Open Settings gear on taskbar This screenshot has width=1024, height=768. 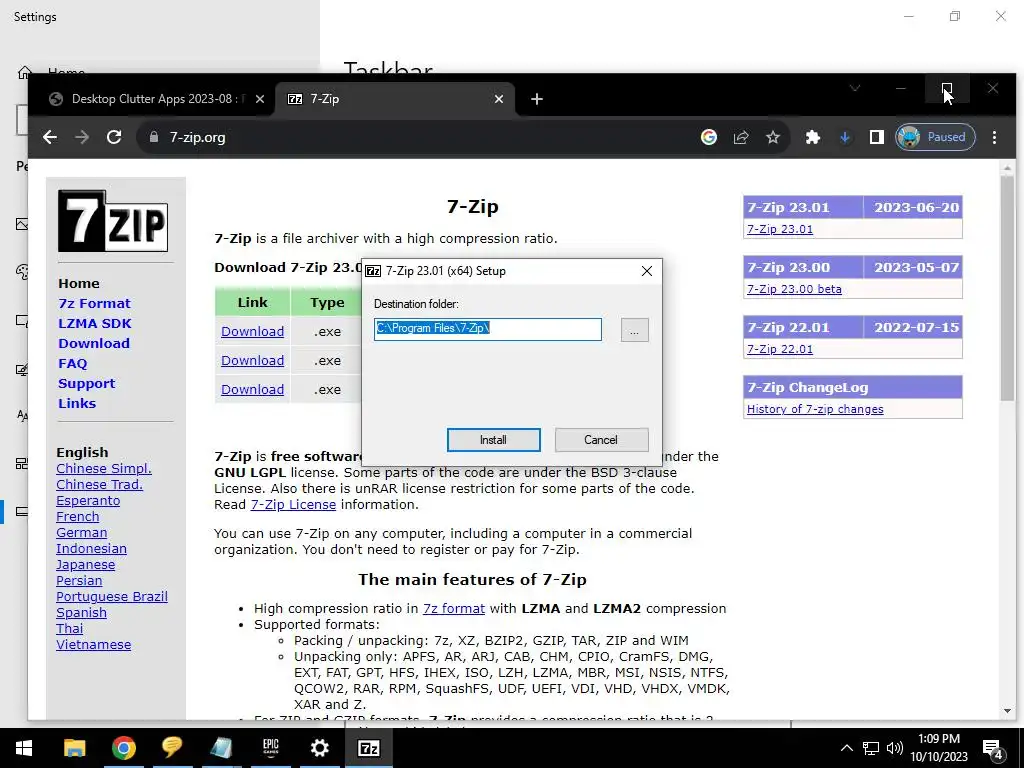(319, 748)
